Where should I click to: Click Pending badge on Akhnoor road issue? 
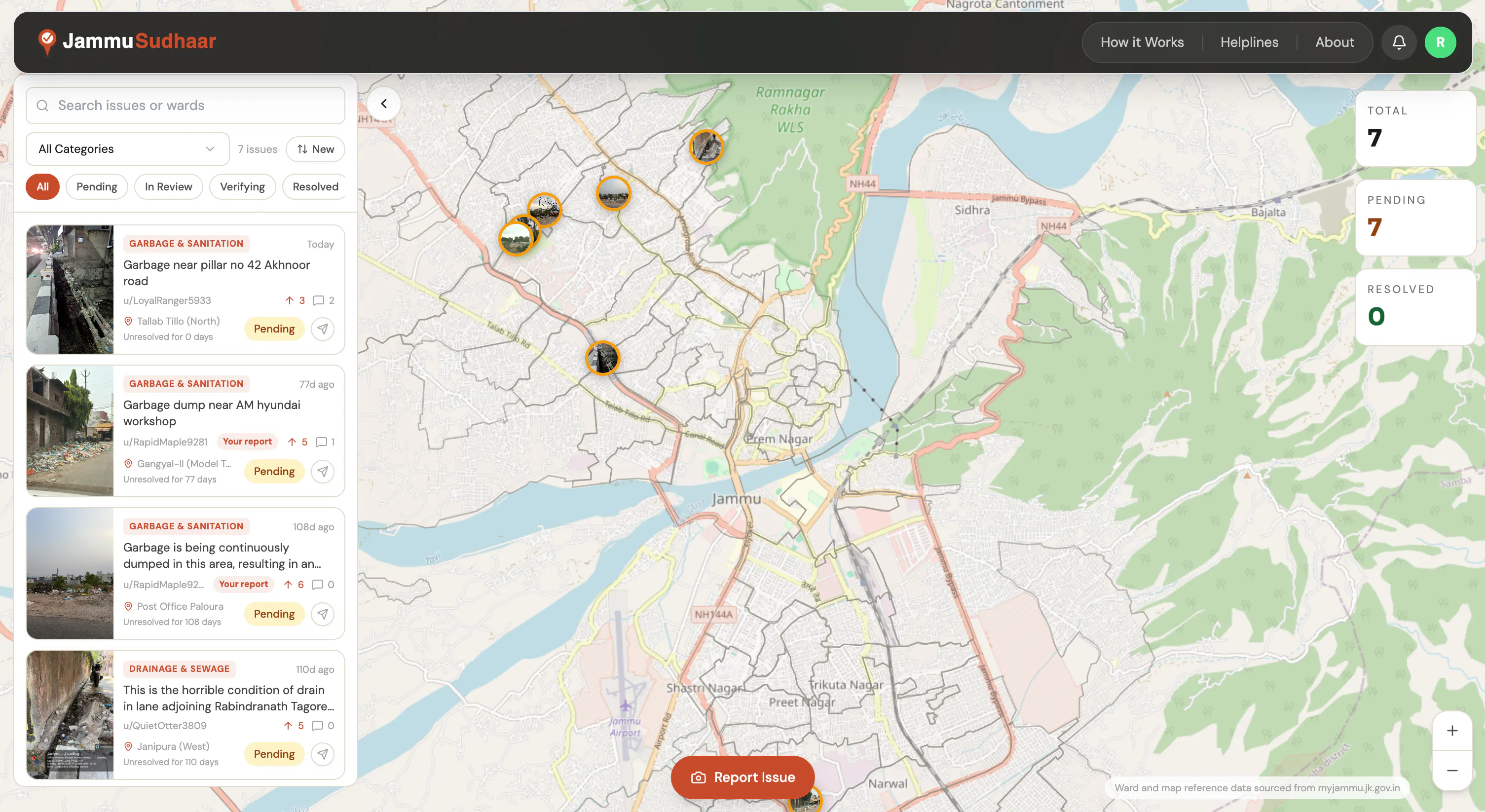tap(274, 329)
